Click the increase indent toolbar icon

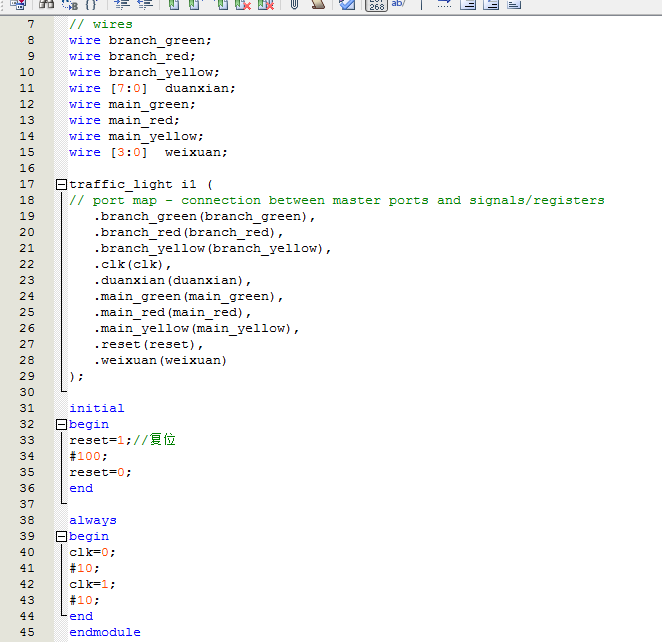(119, 4)
